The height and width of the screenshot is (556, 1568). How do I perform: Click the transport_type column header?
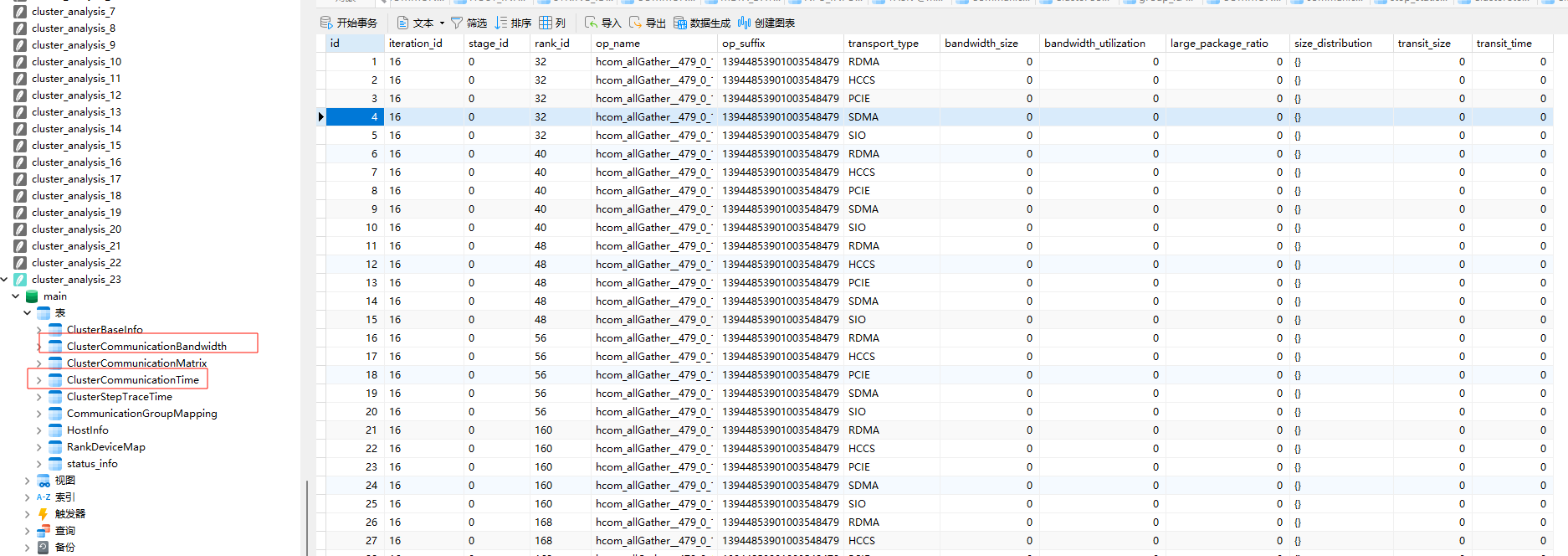[892, 43]
